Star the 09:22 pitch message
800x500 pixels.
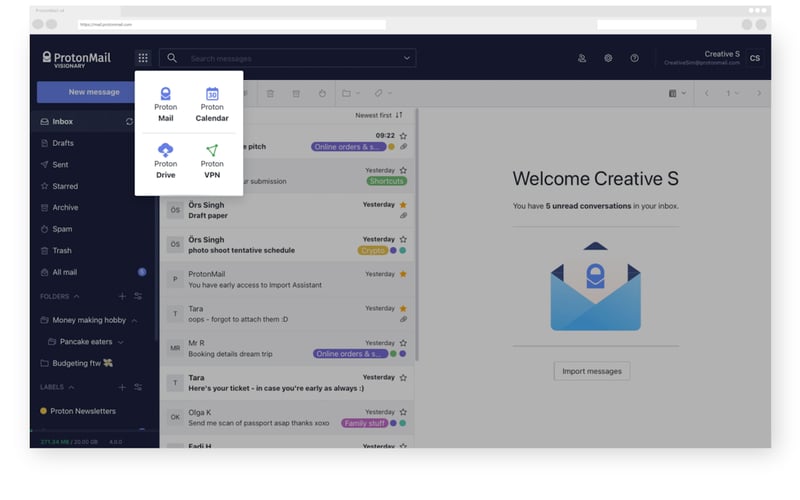[403, 136]
